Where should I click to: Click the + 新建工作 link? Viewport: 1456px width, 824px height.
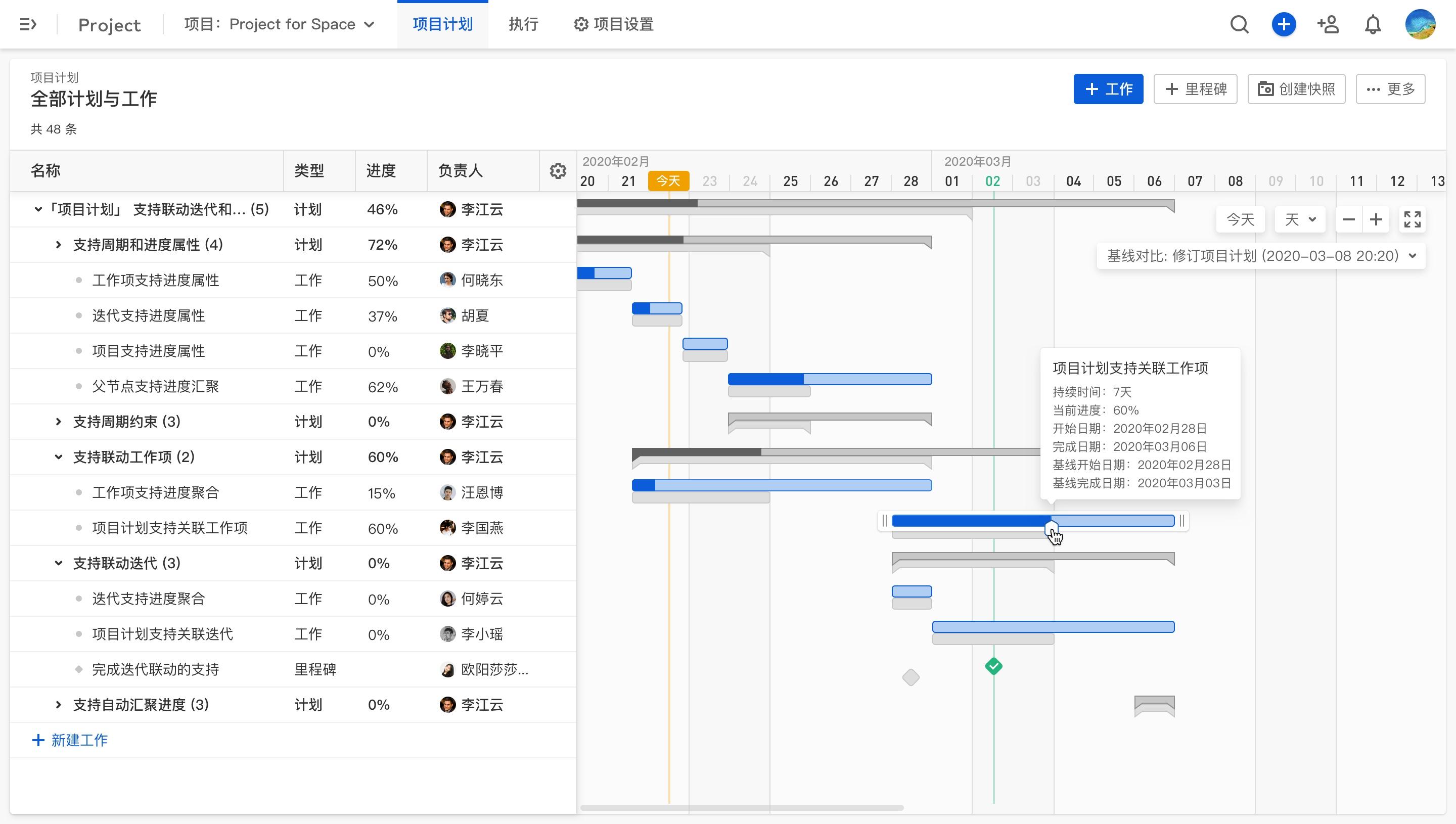[x=70, y=740]
